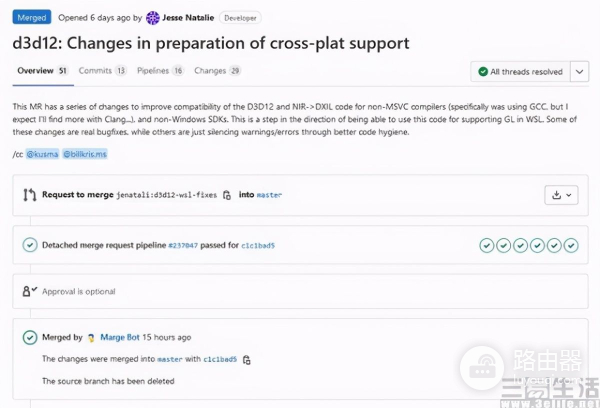Expand the chevron beside All threads resolved

(580, 72)
